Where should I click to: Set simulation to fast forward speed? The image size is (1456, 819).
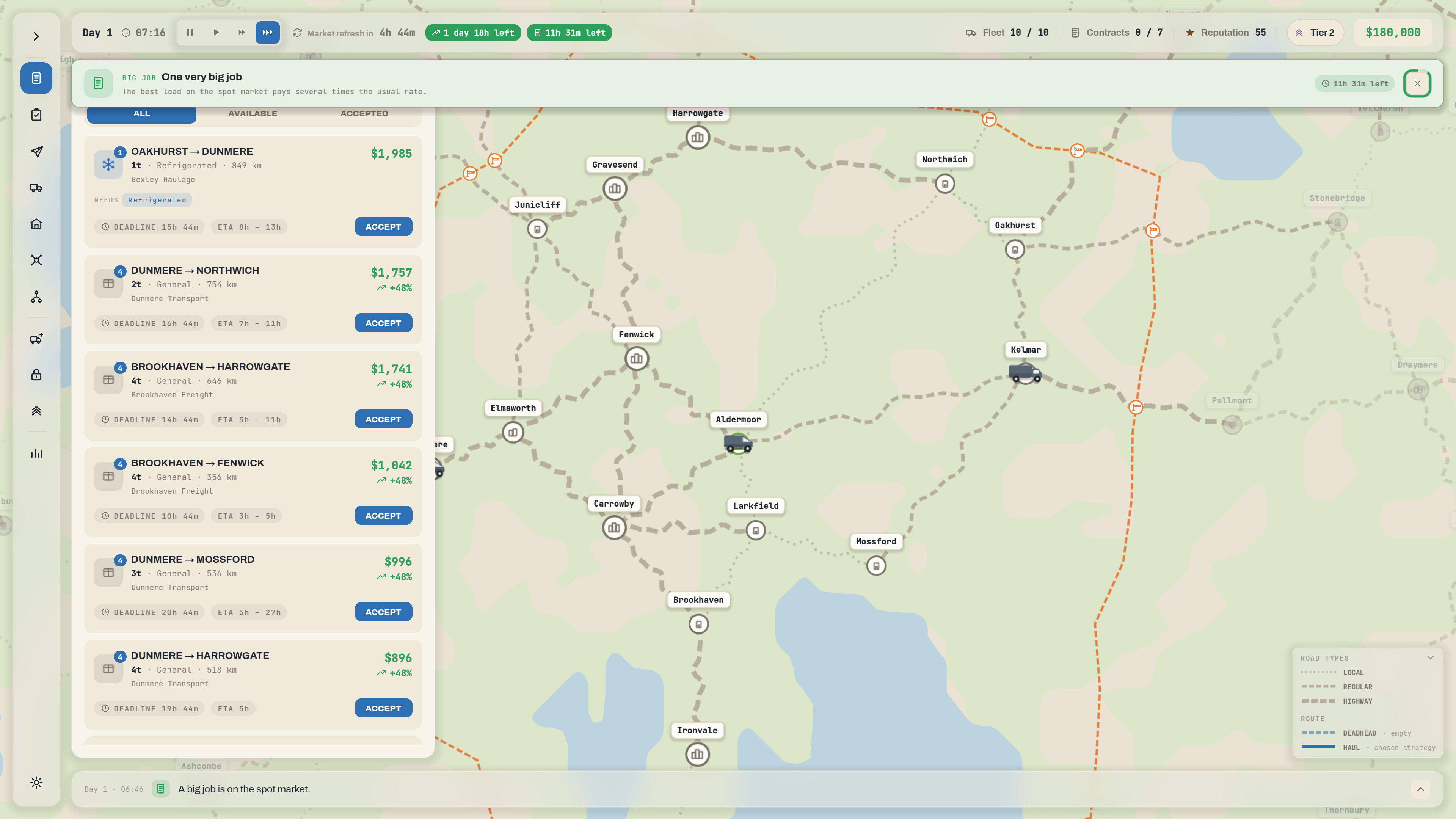(242, 32)
